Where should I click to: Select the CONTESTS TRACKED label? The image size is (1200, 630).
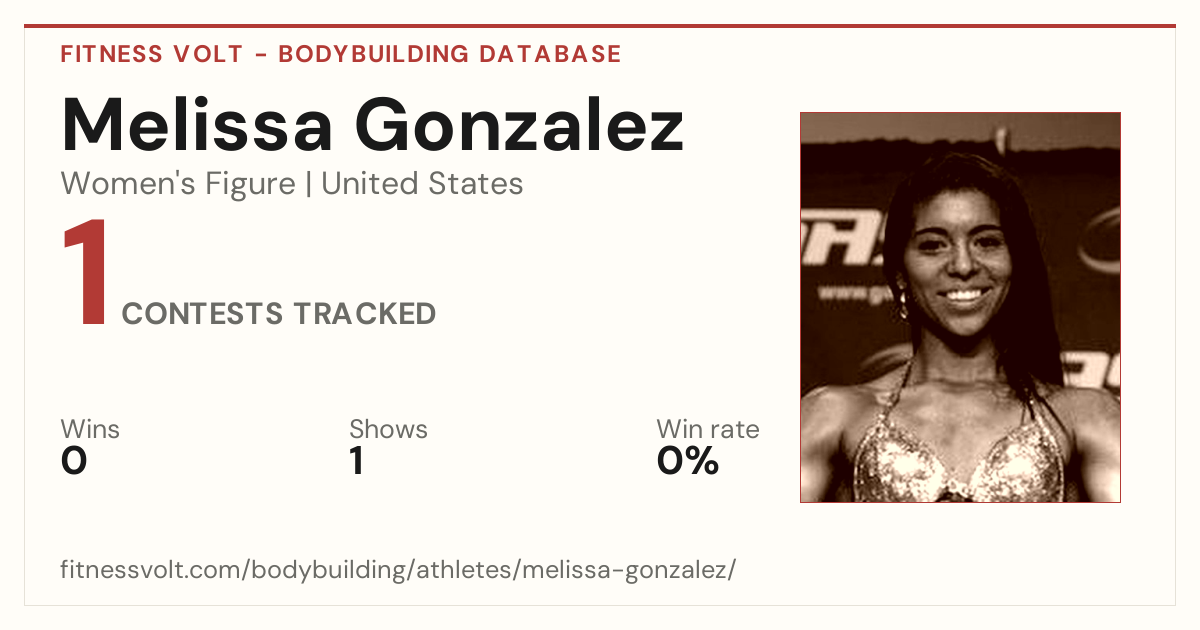pos(279,314)
